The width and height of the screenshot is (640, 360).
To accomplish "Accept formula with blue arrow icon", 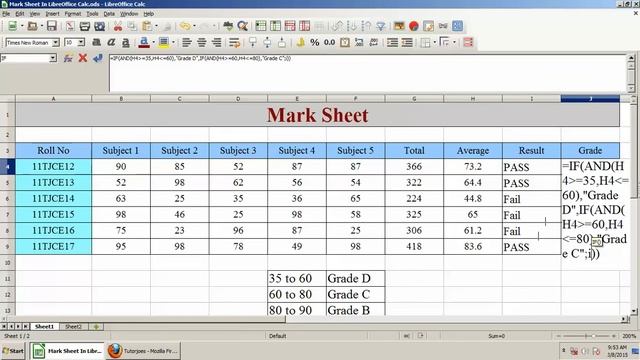I will (x=98, y=58).
